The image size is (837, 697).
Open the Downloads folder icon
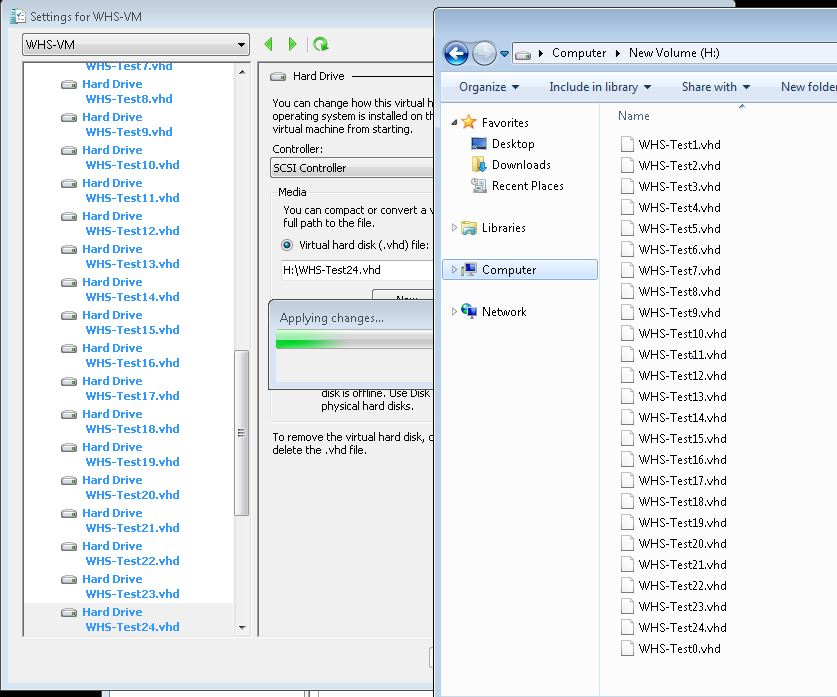pos(479,165)
